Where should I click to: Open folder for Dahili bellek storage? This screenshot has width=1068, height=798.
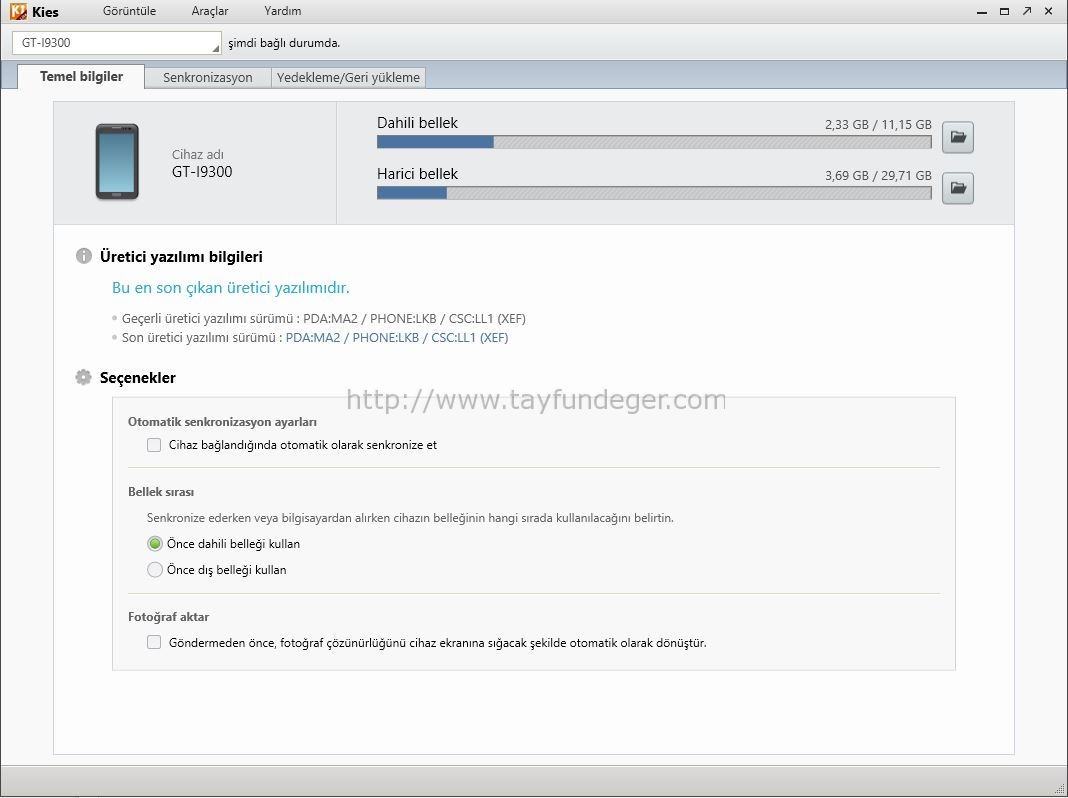click(x=958, y=137)
